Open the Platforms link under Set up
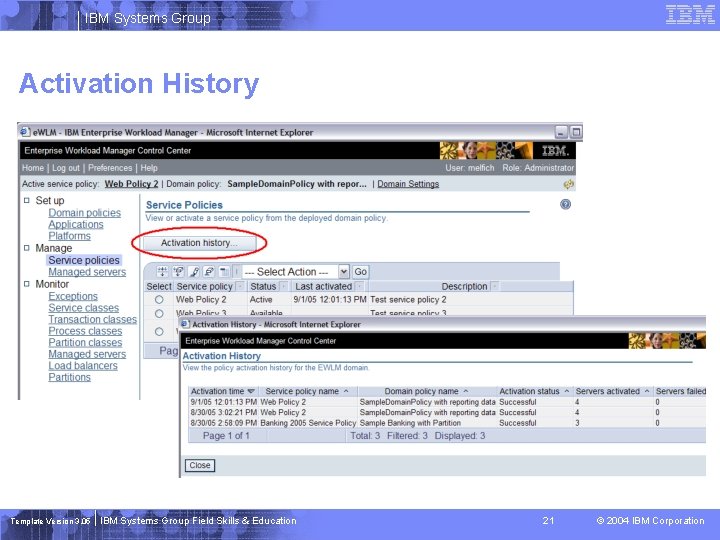 coord(69,236)
